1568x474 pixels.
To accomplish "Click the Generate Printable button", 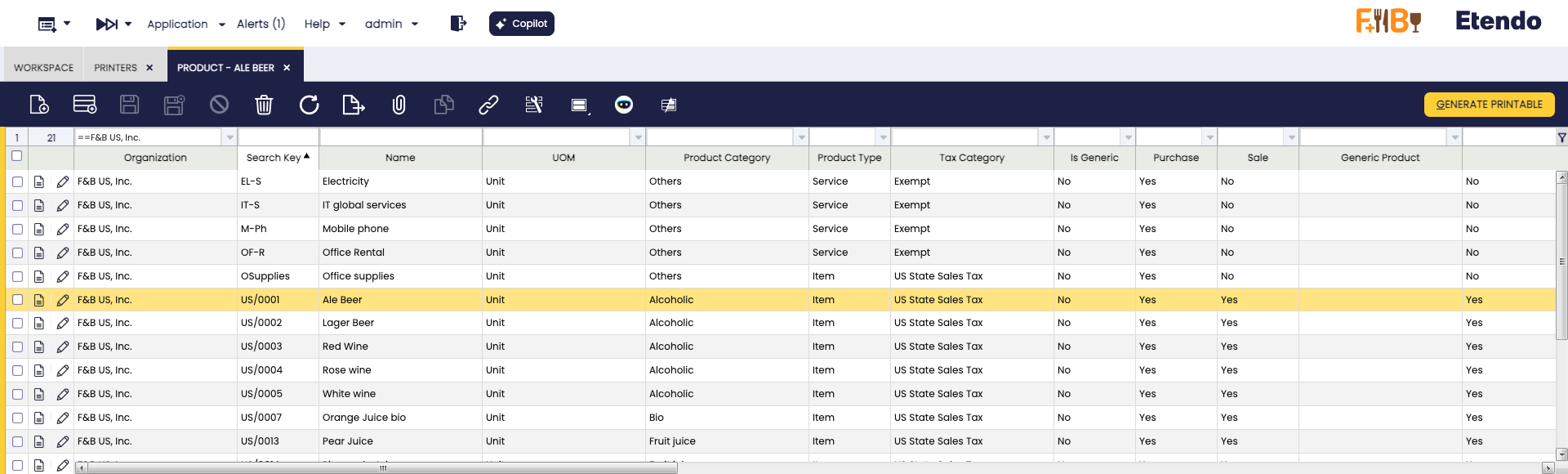I will [x=1489, y=105].
